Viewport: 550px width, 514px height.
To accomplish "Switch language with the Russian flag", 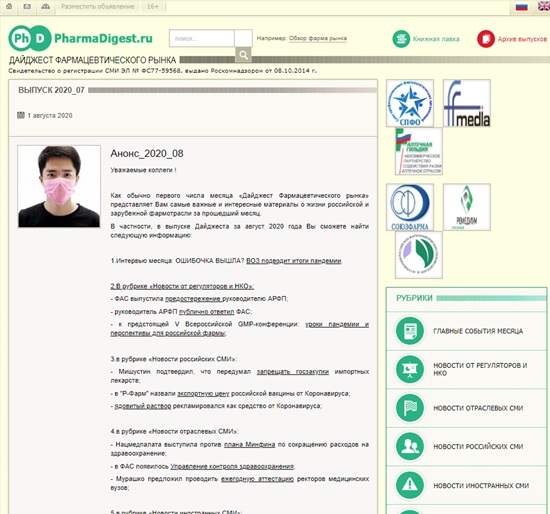I will pos(522,7).
